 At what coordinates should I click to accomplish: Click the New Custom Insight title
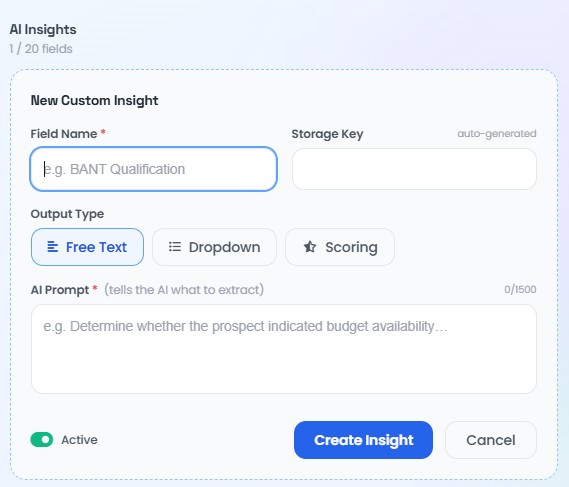(x=94, y=100)
